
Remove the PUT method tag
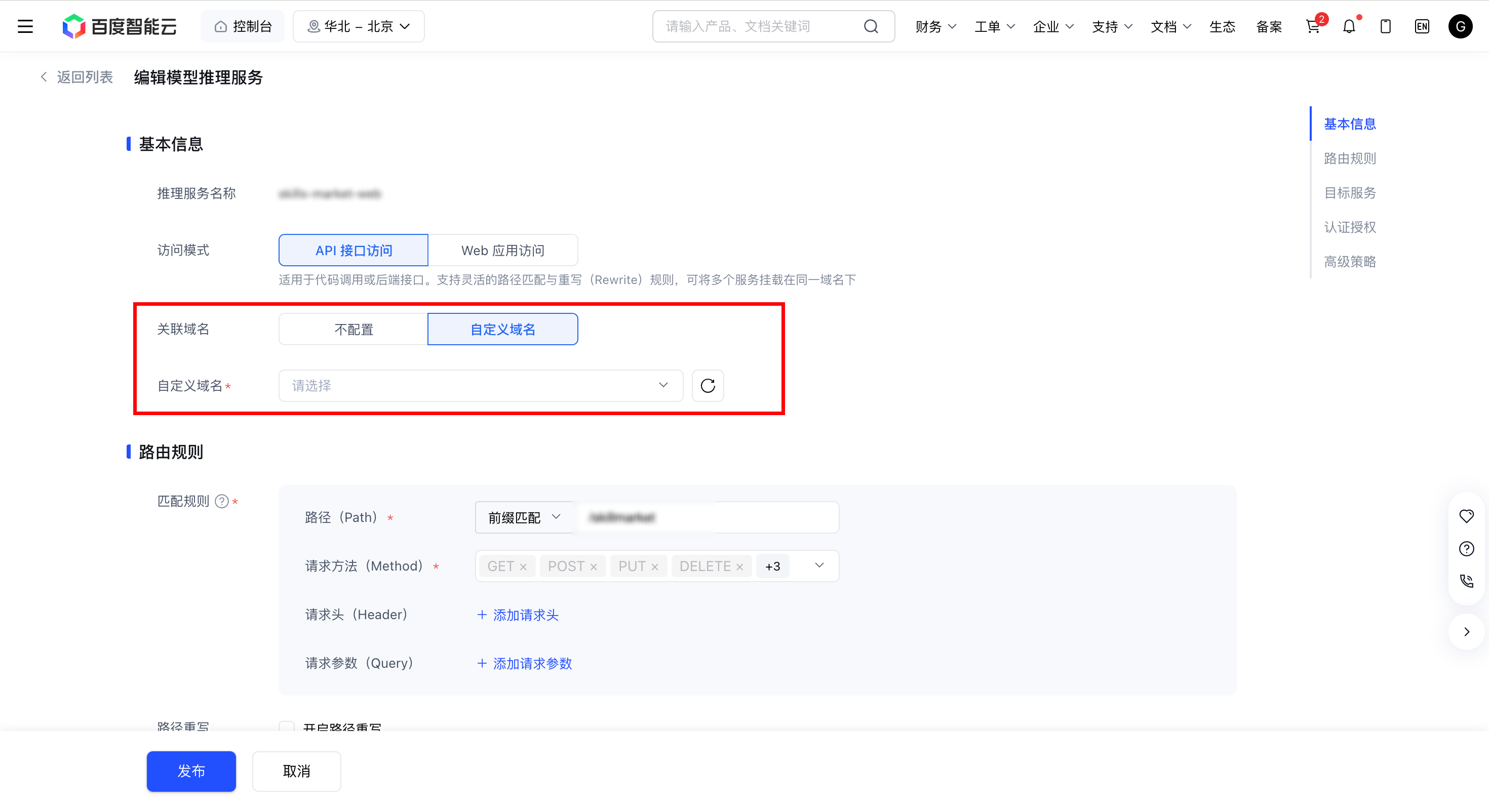654,567
